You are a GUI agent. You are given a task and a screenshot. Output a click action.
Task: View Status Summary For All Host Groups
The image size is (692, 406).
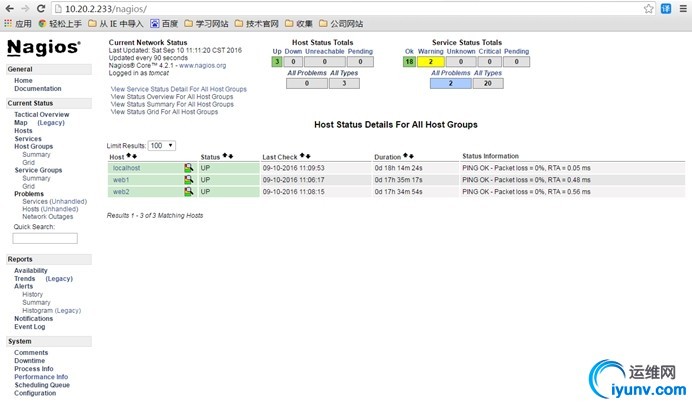(172, 104)
